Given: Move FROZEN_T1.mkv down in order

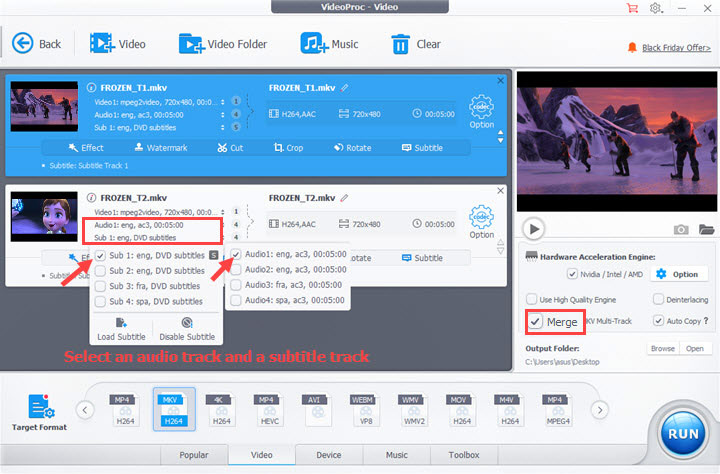Looking at the screenshot, I should 501,141.
